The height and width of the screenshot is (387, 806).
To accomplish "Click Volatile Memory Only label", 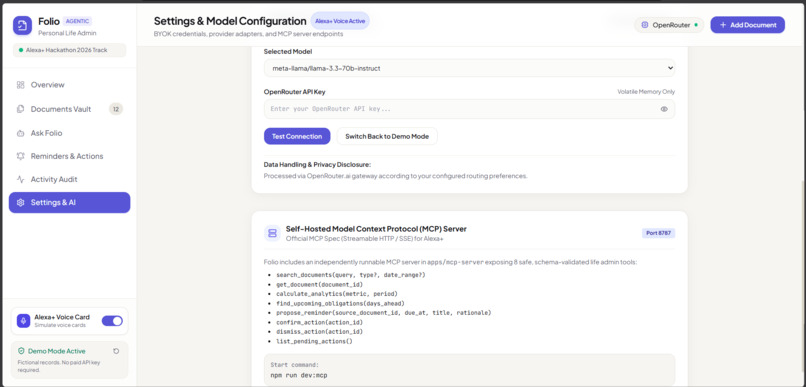I will [x=646, y=92].
